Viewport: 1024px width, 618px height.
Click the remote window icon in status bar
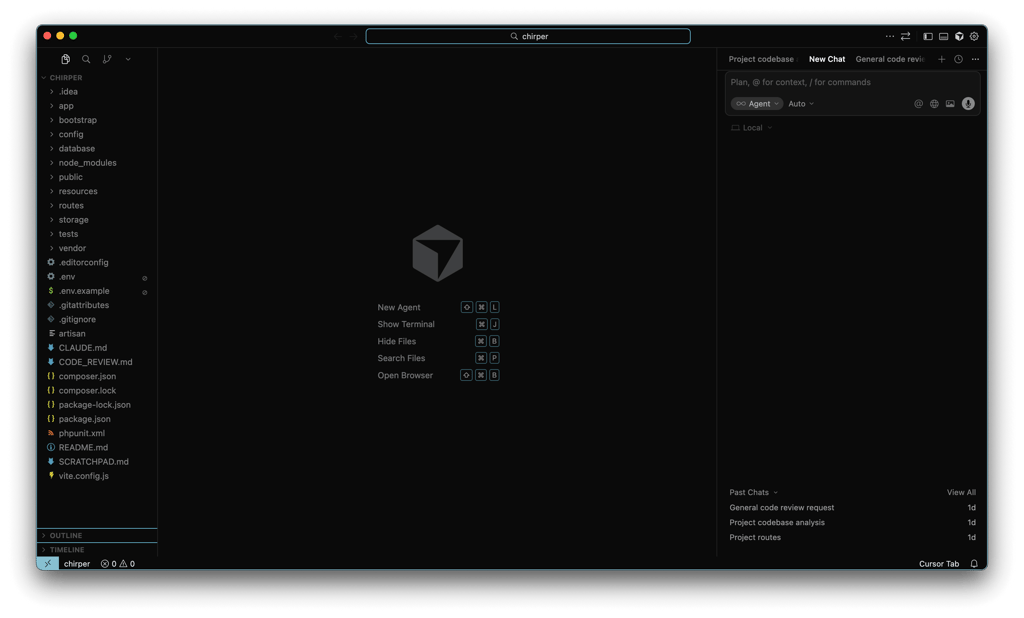[x=48, y=563]
